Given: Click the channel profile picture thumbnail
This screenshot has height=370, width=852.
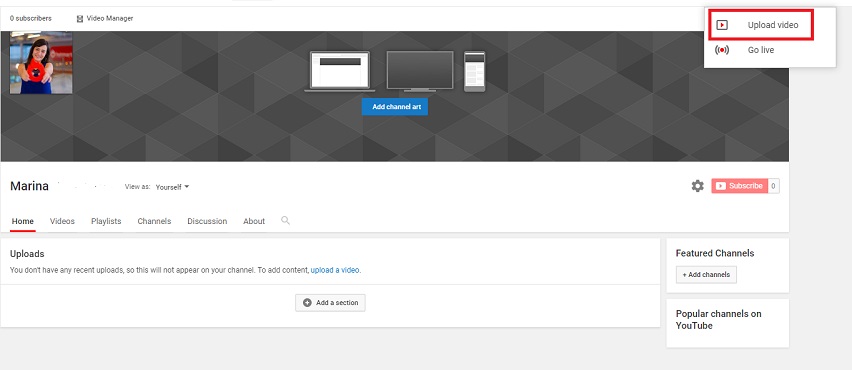Looking at the screenshot, I should pyautogui.click(x=41, y=62).
